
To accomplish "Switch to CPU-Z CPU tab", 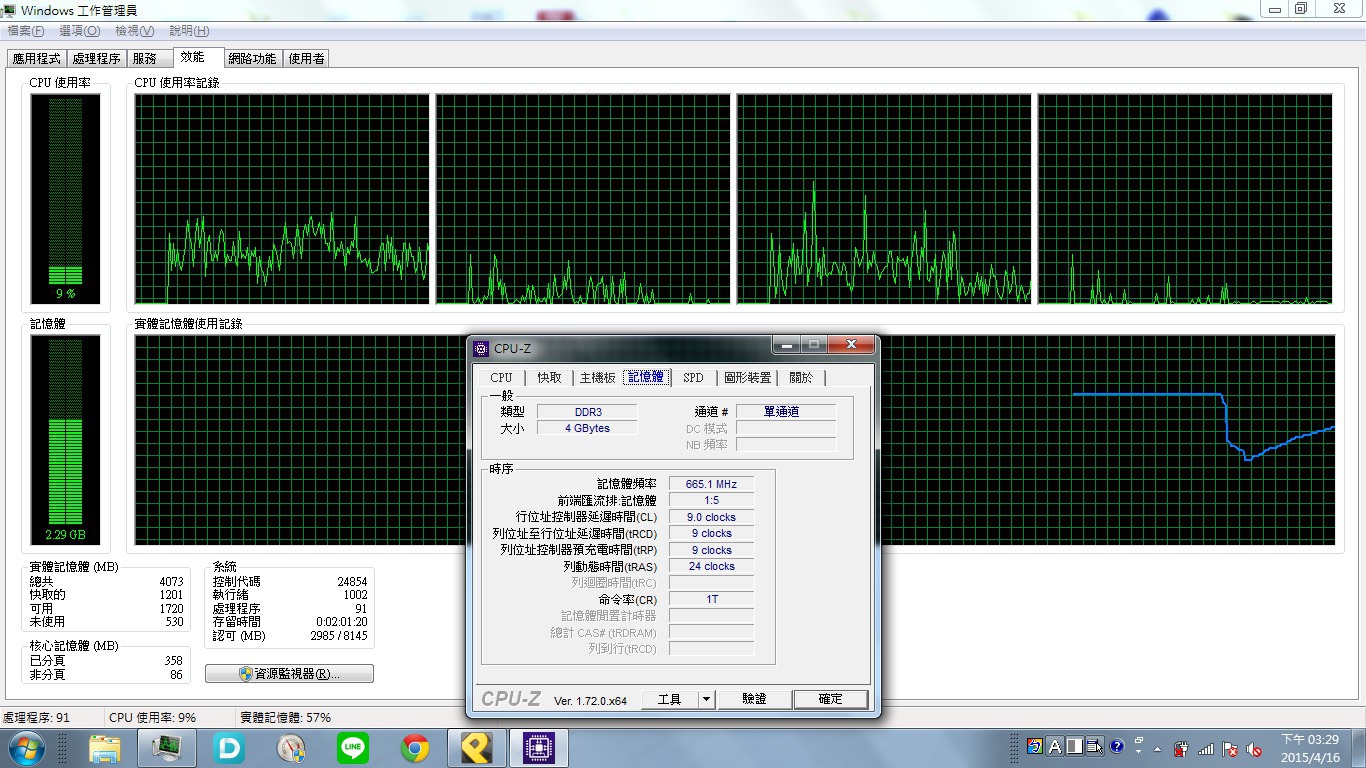I will (x=502, y=378).
